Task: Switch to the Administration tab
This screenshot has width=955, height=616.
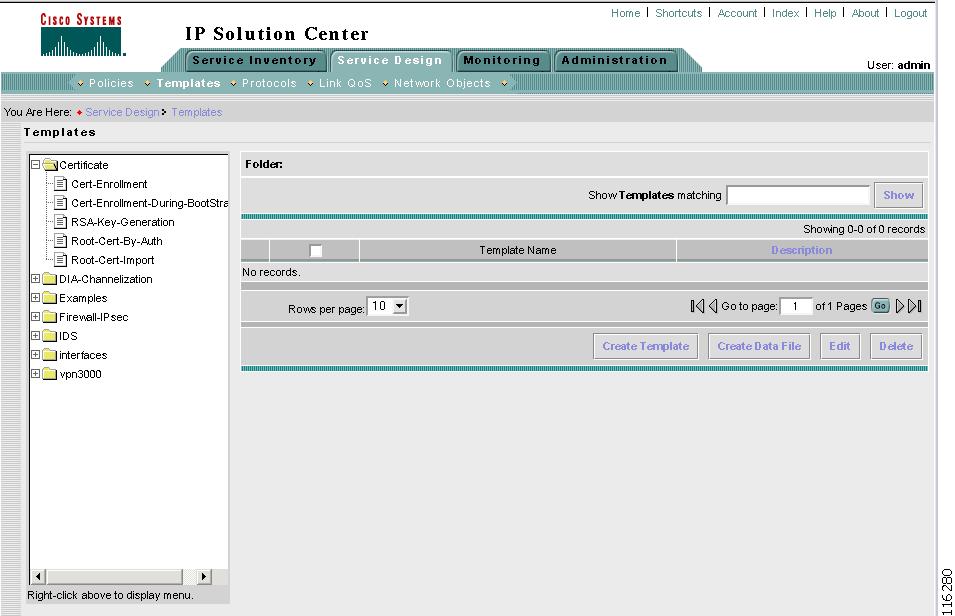Action: (615, 60)
